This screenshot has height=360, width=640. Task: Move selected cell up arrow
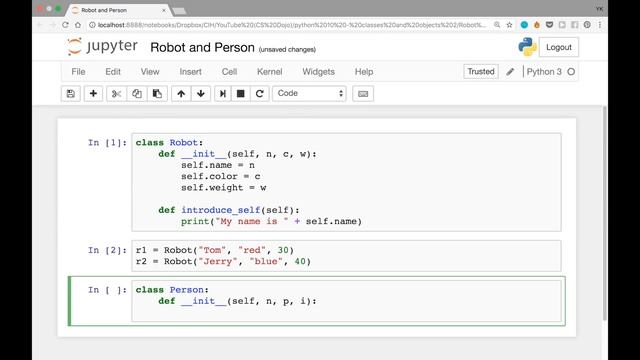click(181, 93)
